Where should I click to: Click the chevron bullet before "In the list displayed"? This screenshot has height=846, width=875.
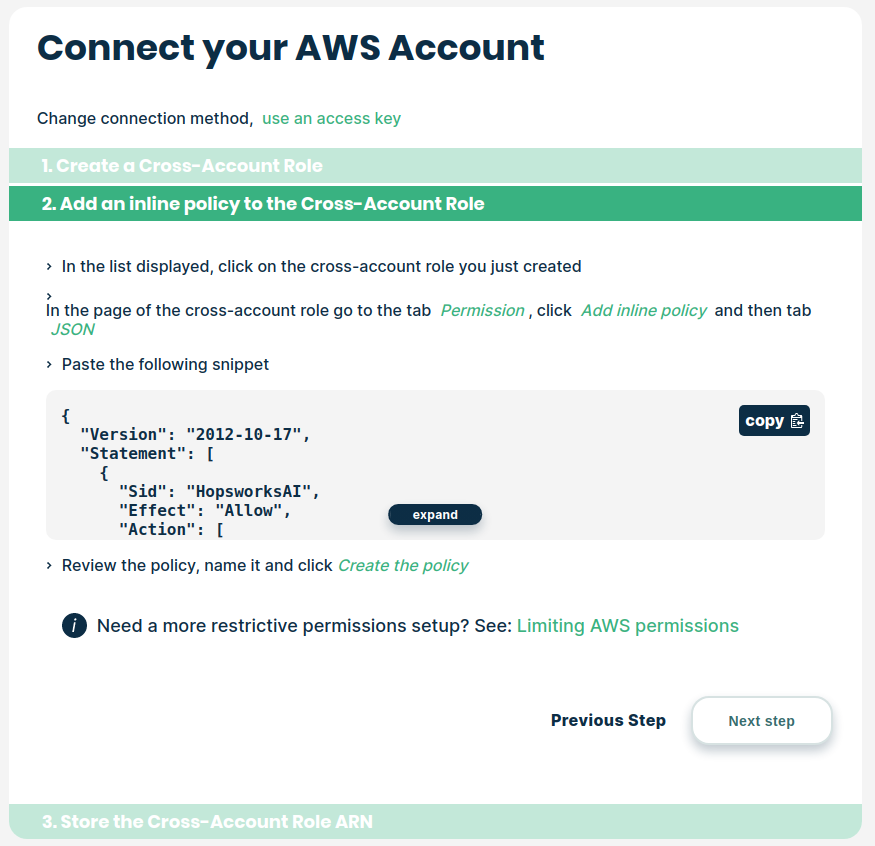[x=48, y=267]
